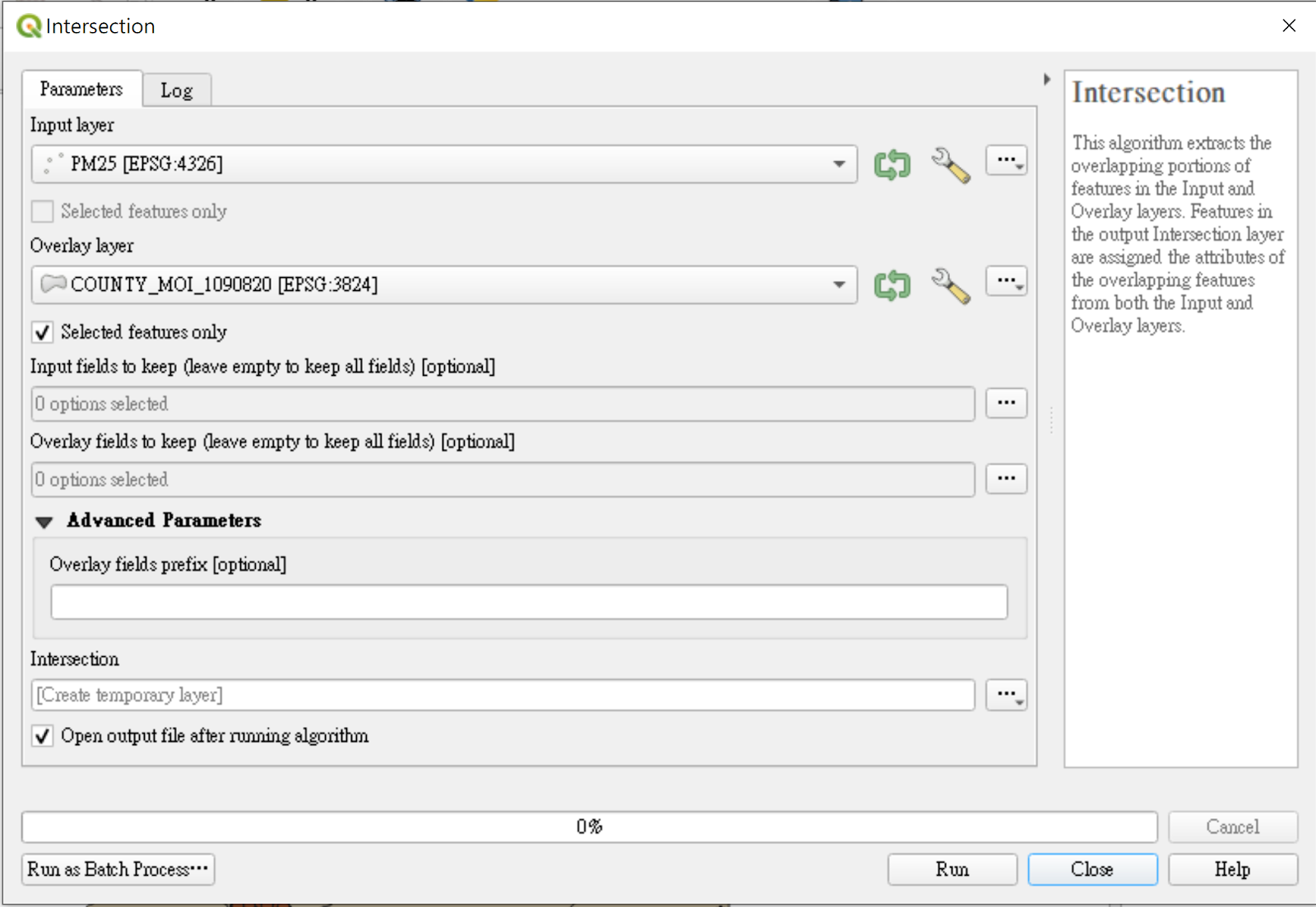Image resolution: width=1316 pixels, height=907 pixels.
Task: Browse for Input layer with ellipsis button
Action: 1007,161
